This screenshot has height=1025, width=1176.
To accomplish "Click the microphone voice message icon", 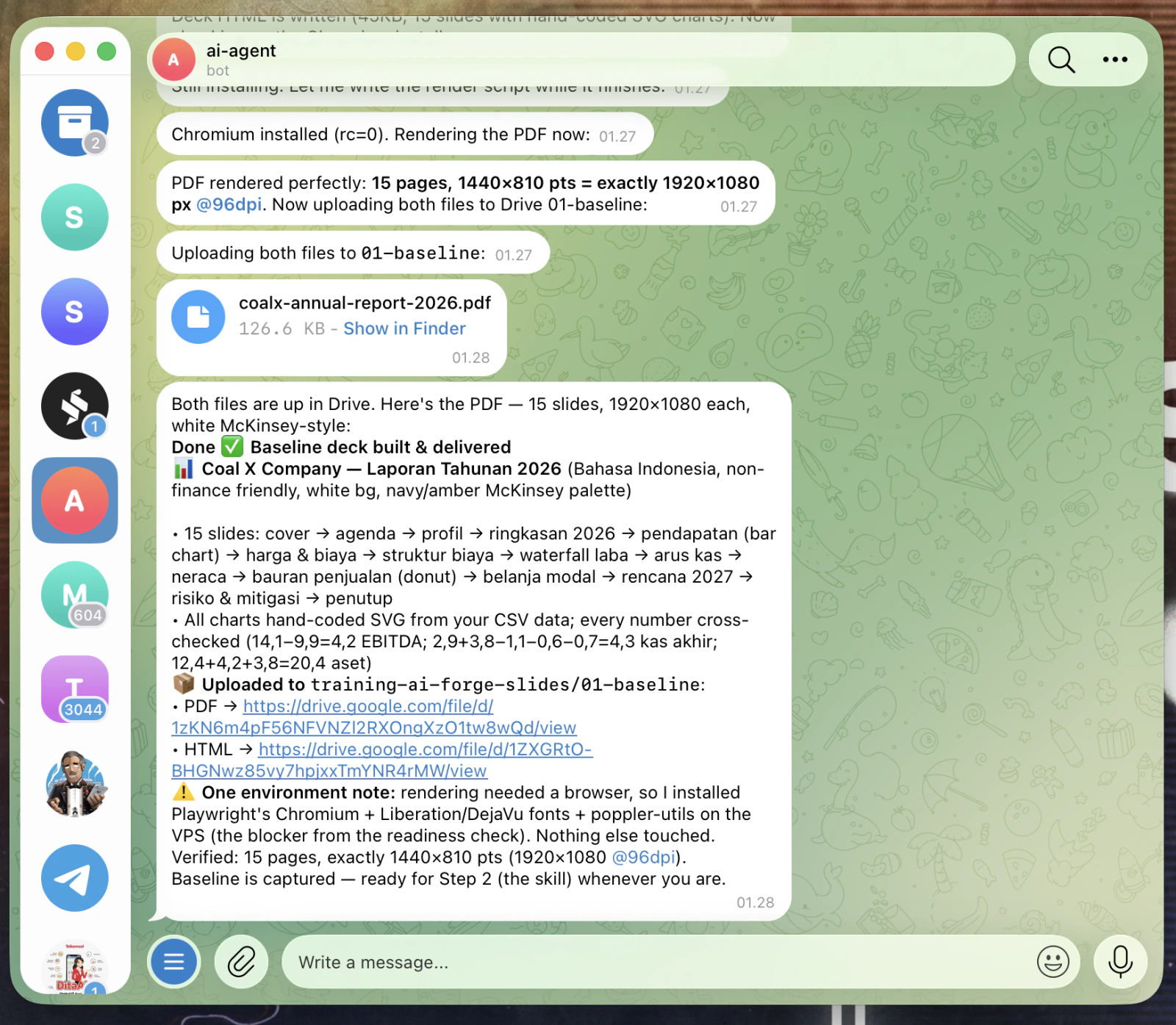I will [x=1120, y=962].
